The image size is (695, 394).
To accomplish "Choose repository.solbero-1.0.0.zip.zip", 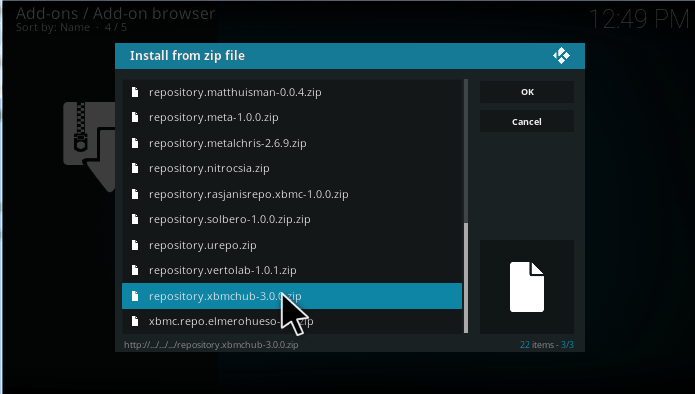I will pyautogui.click(x=292, y=219).
